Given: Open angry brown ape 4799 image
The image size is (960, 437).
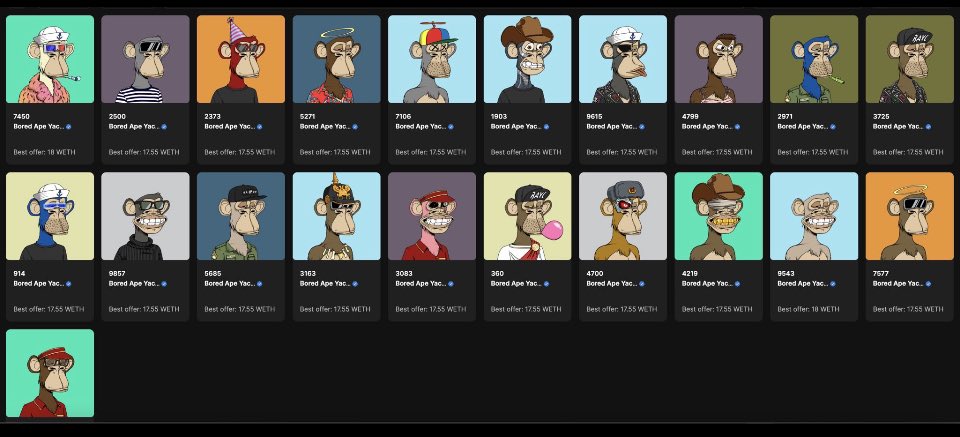Looking at the screenshot, I should point(719,59).
